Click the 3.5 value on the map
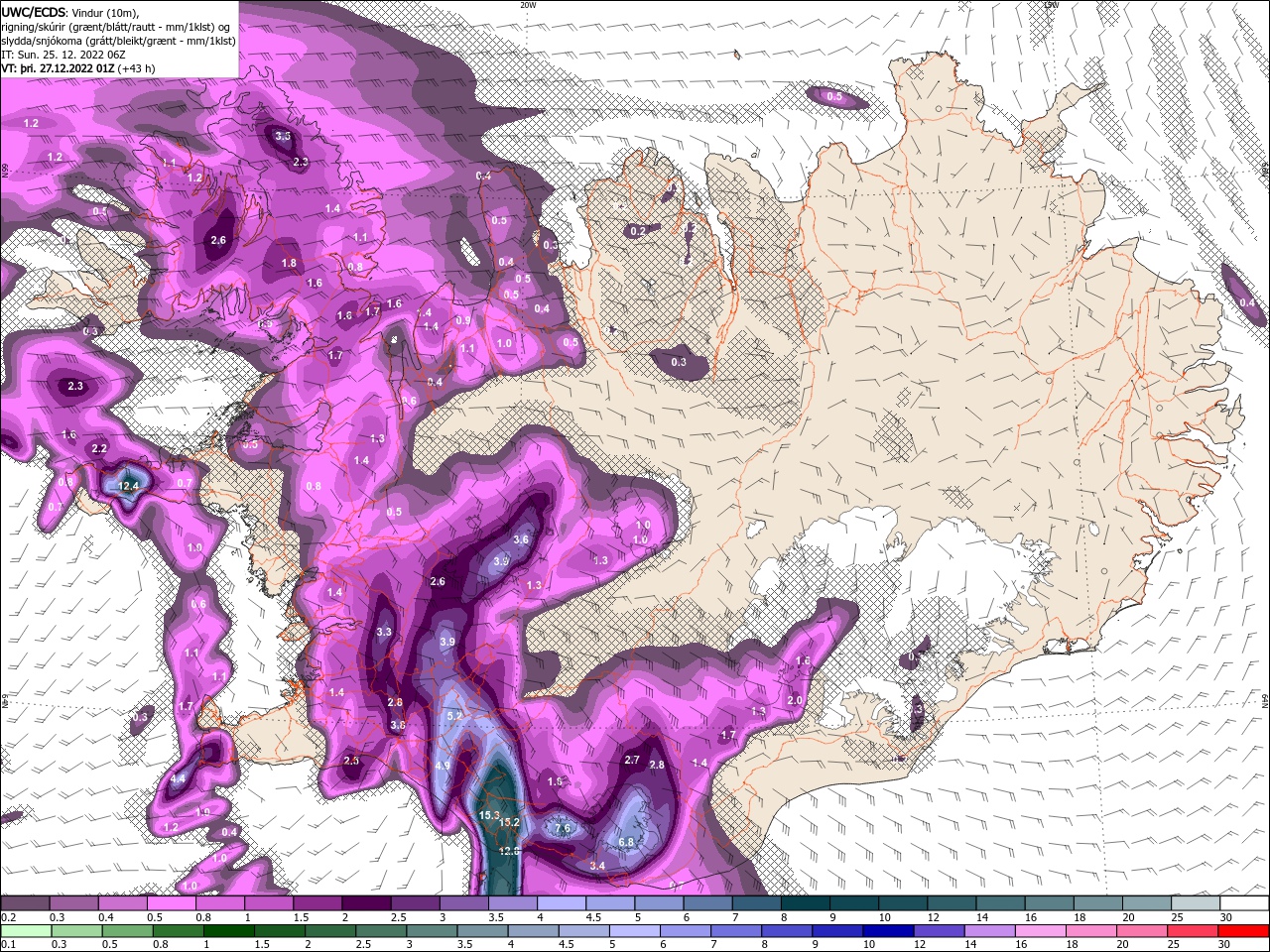This screenshot has width=1270, height=952. [x=284, y=136]
